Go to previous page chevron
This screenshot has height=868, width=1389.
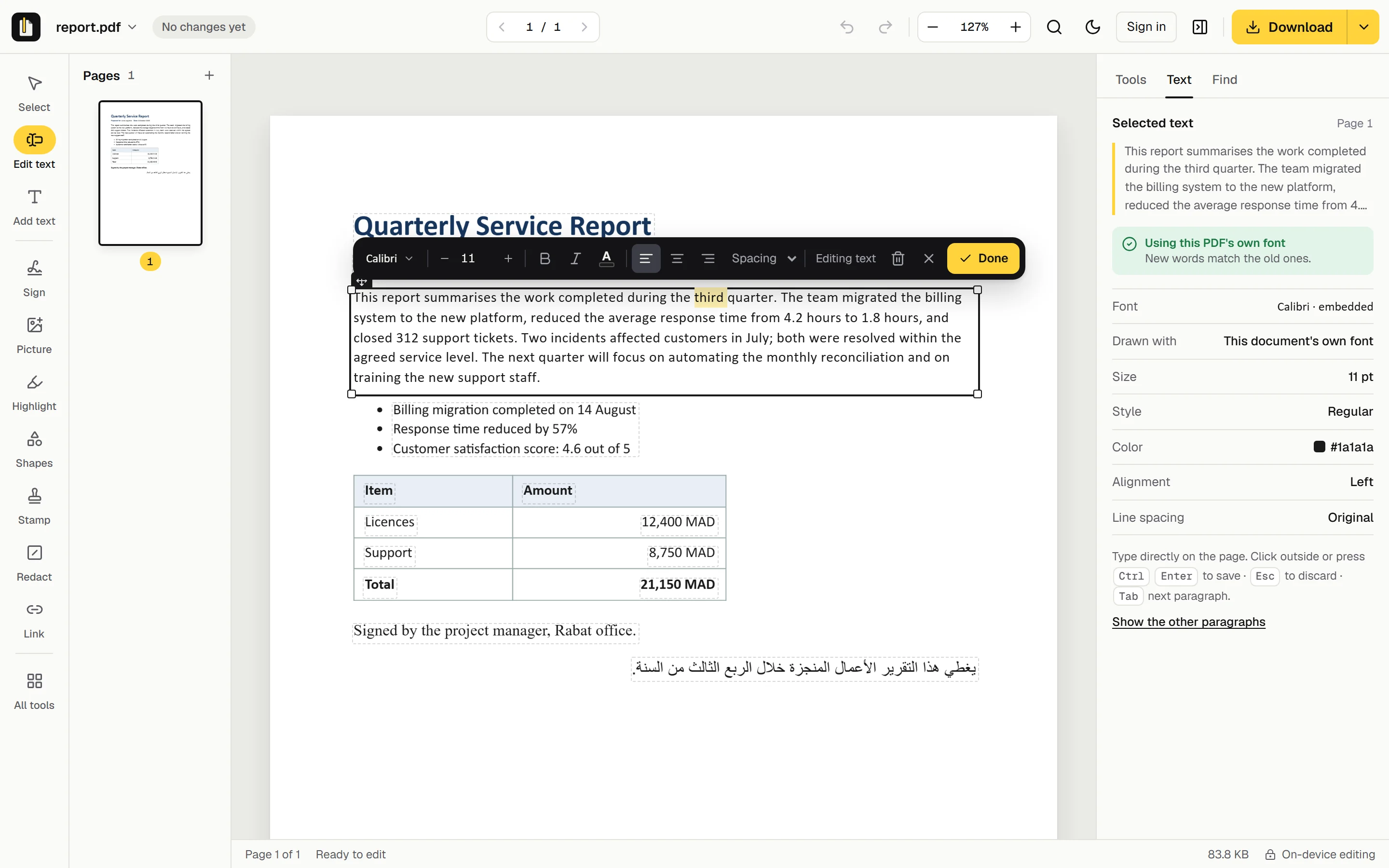502,27
